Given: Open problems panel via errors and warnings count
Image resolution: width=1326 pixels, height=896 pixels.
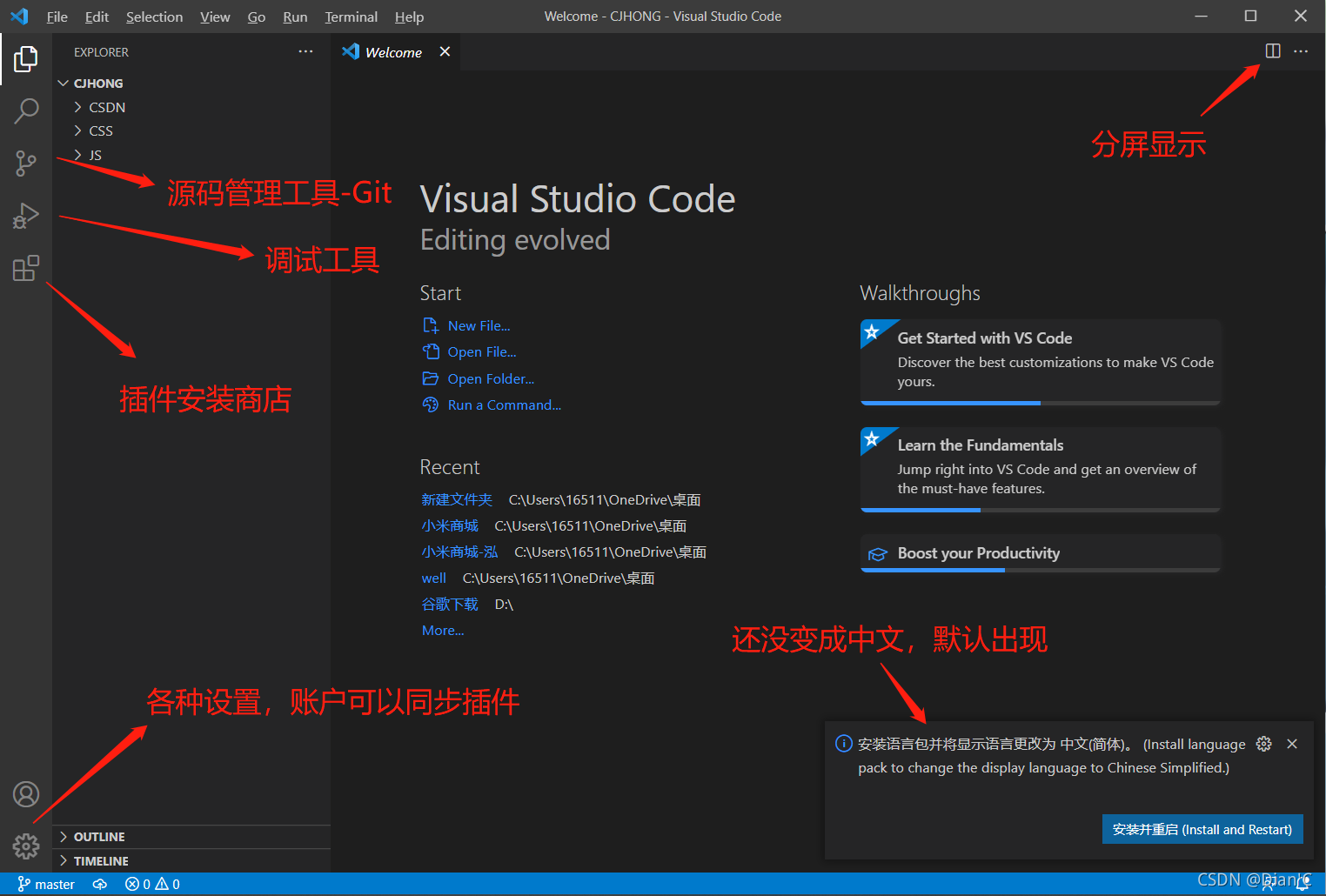Looking at the screenshot, I should [x=152, y=884].
